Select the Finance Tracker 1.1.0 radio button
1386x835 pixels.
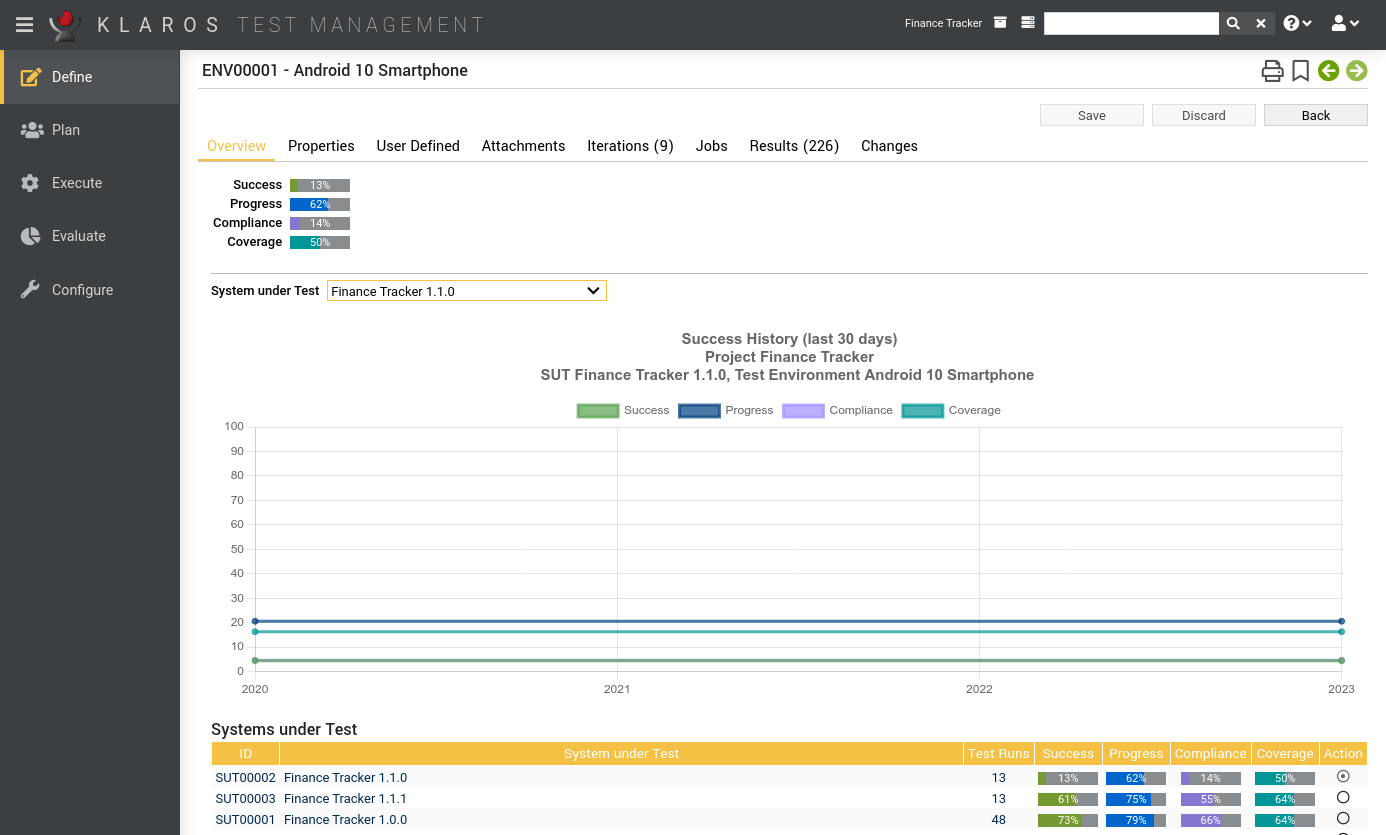[1343, 777]
